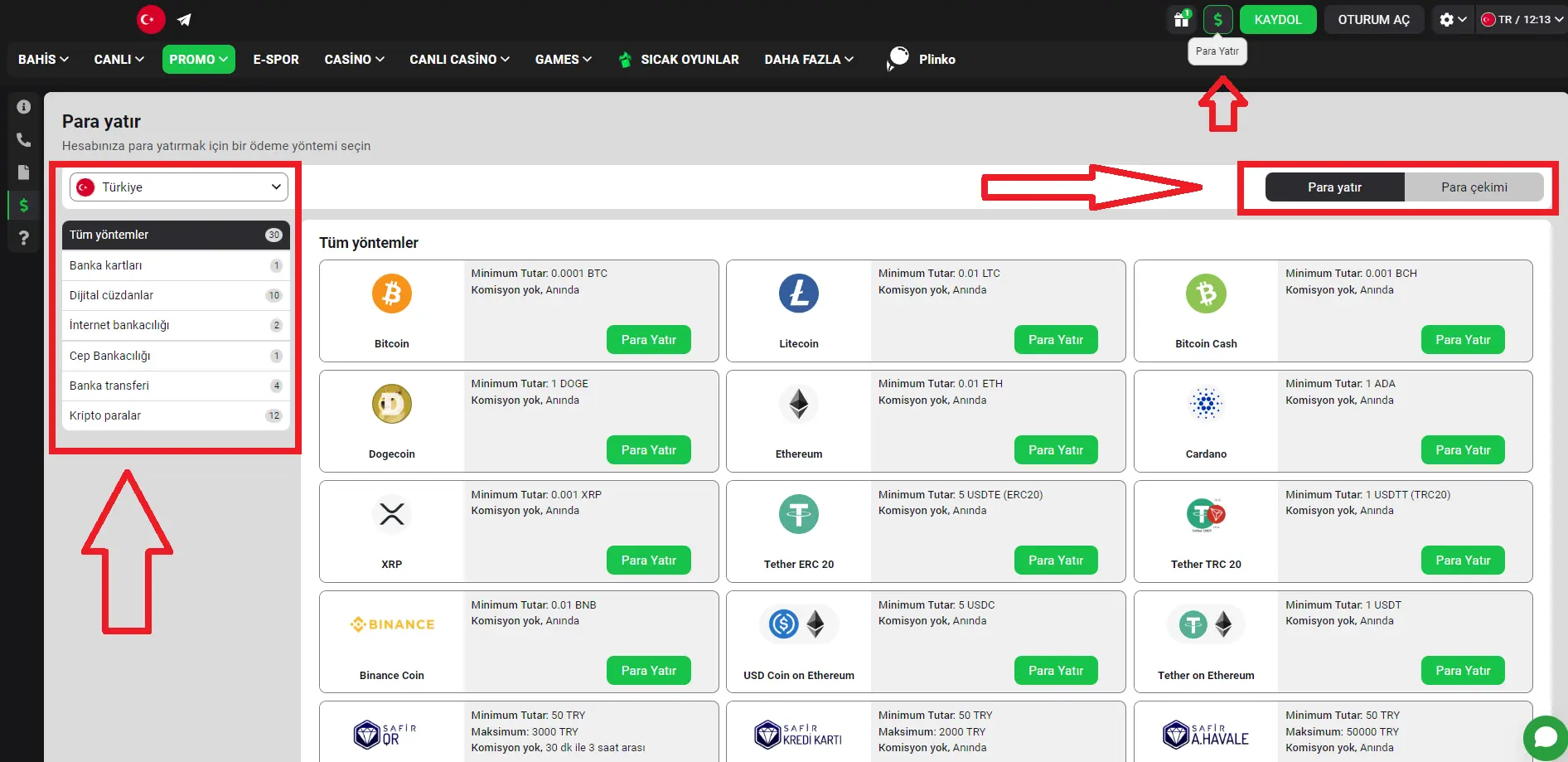
Task: Select the Para yatır toggle option
Action: click(1334, 187)
